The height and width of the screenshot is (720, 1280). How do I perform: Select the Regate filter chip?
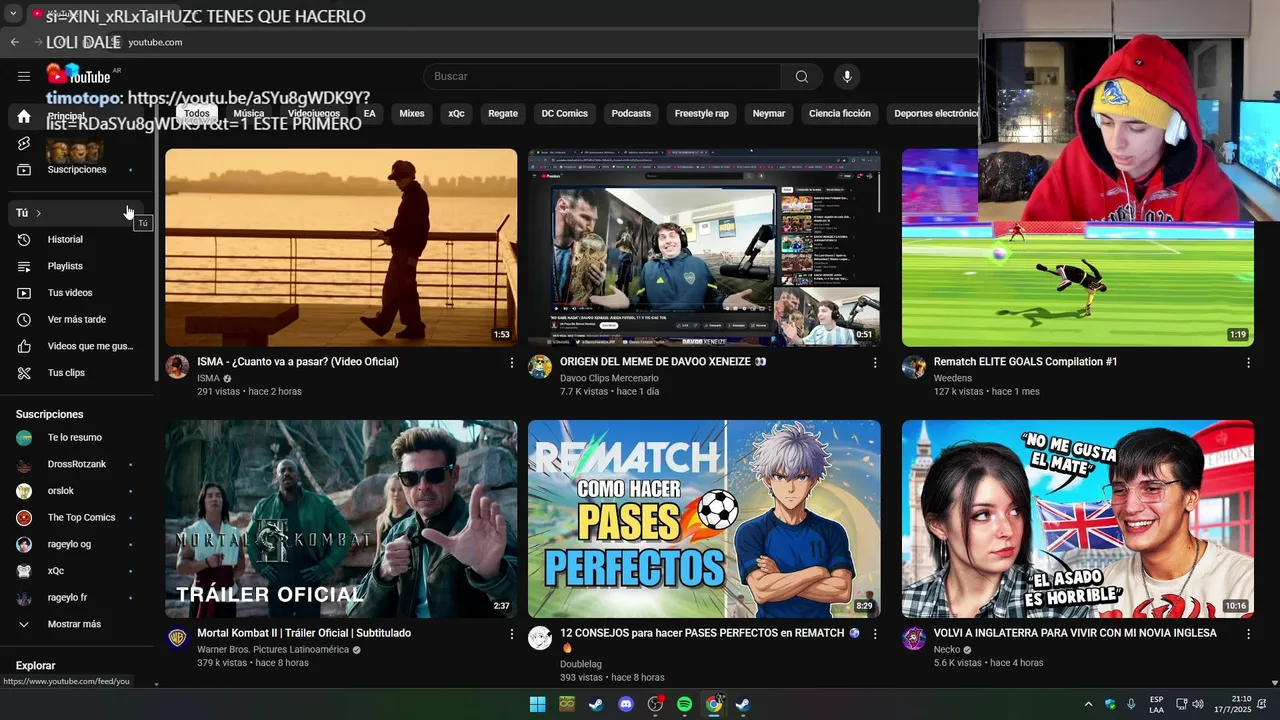click(x=503, y=114)
